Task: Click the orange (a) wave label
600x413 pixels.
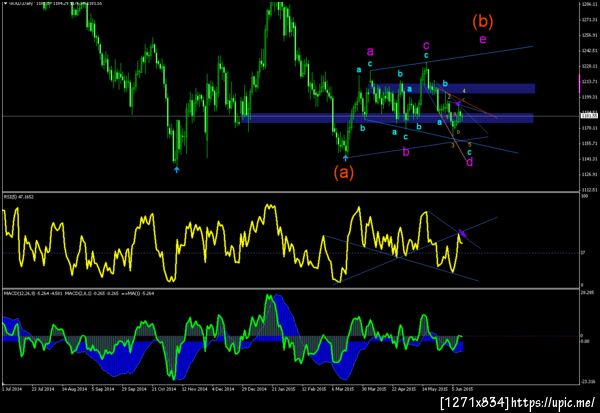Action: pos(344,173)
